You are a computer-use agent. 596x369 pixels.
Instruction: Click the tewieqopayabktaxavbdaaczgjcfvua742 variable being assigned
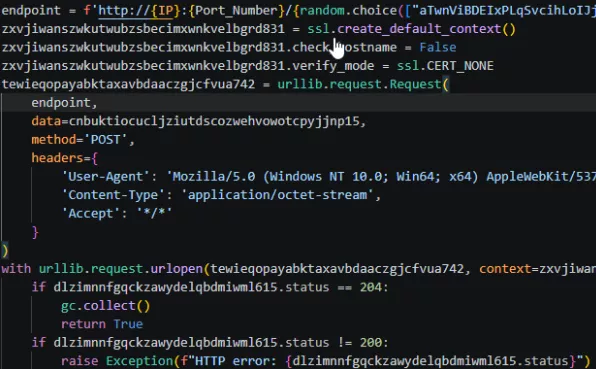coord(128,84)
